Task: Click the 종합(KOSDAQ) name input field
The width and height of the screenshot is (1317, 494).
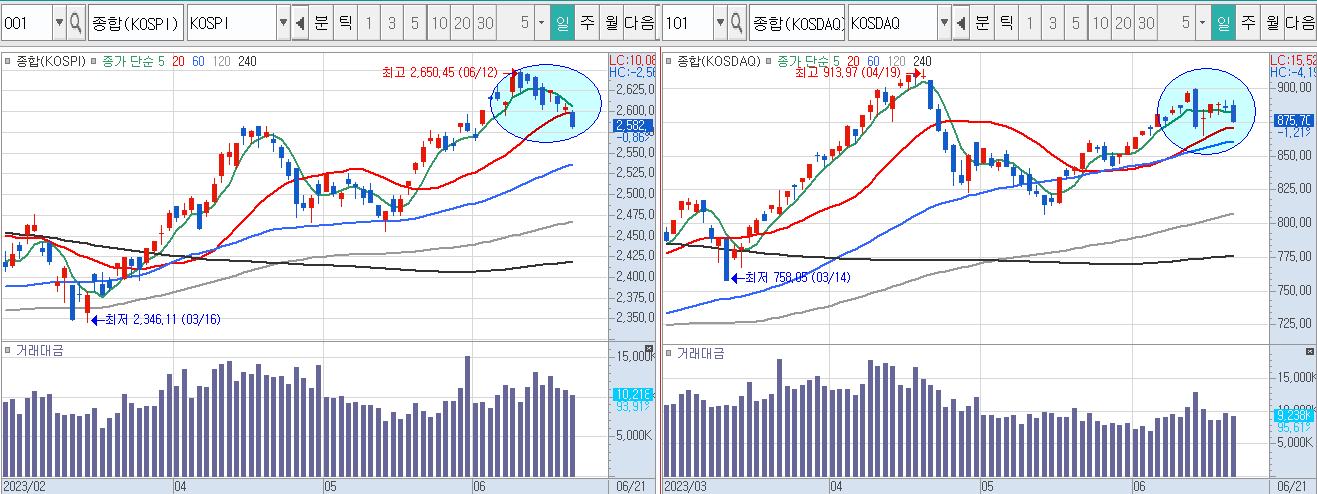Action: (x=798, y=22)
